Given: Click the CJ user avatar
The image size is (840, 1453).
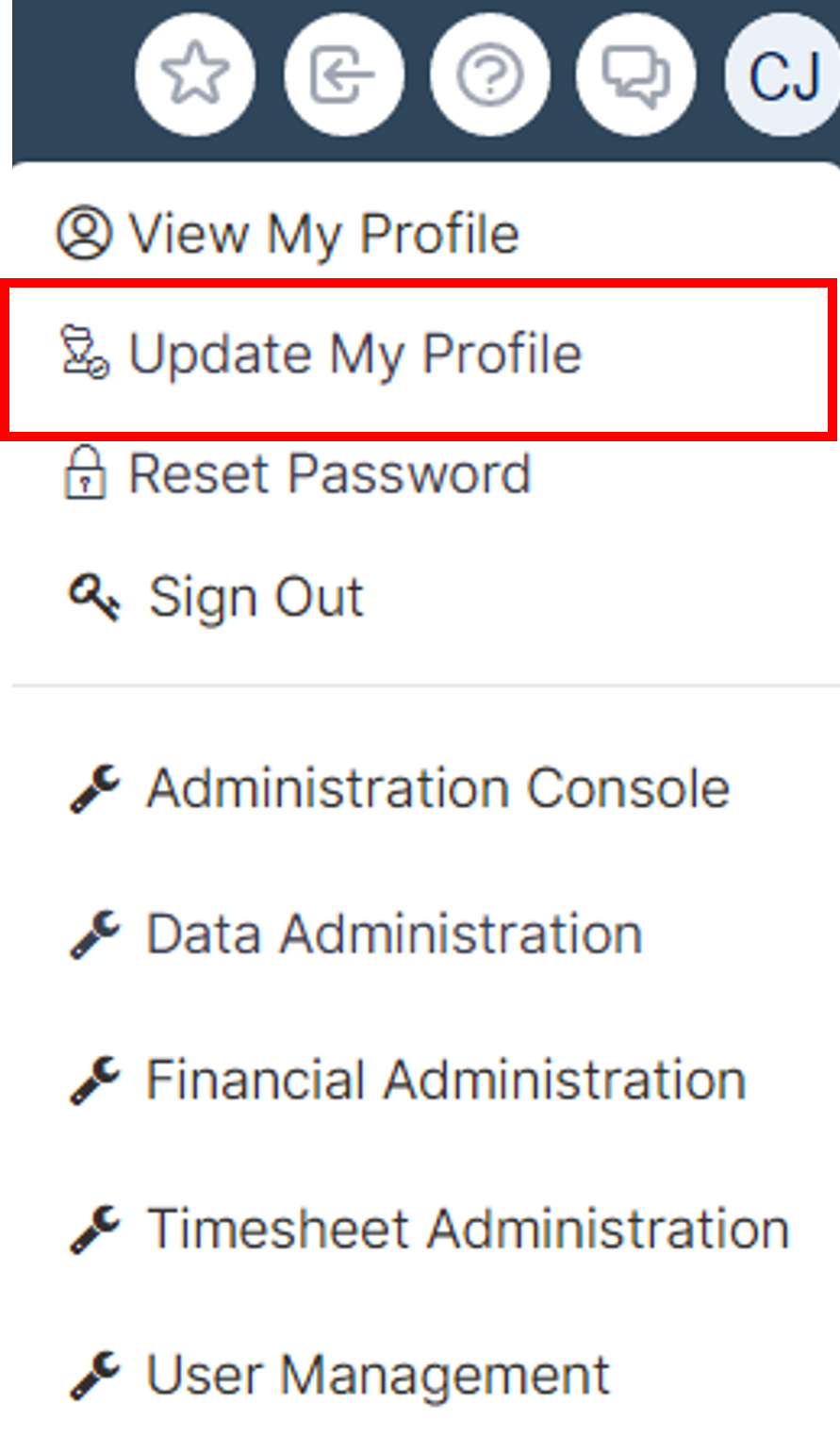Looking at the screenshot, I should [x=782, y=74].
